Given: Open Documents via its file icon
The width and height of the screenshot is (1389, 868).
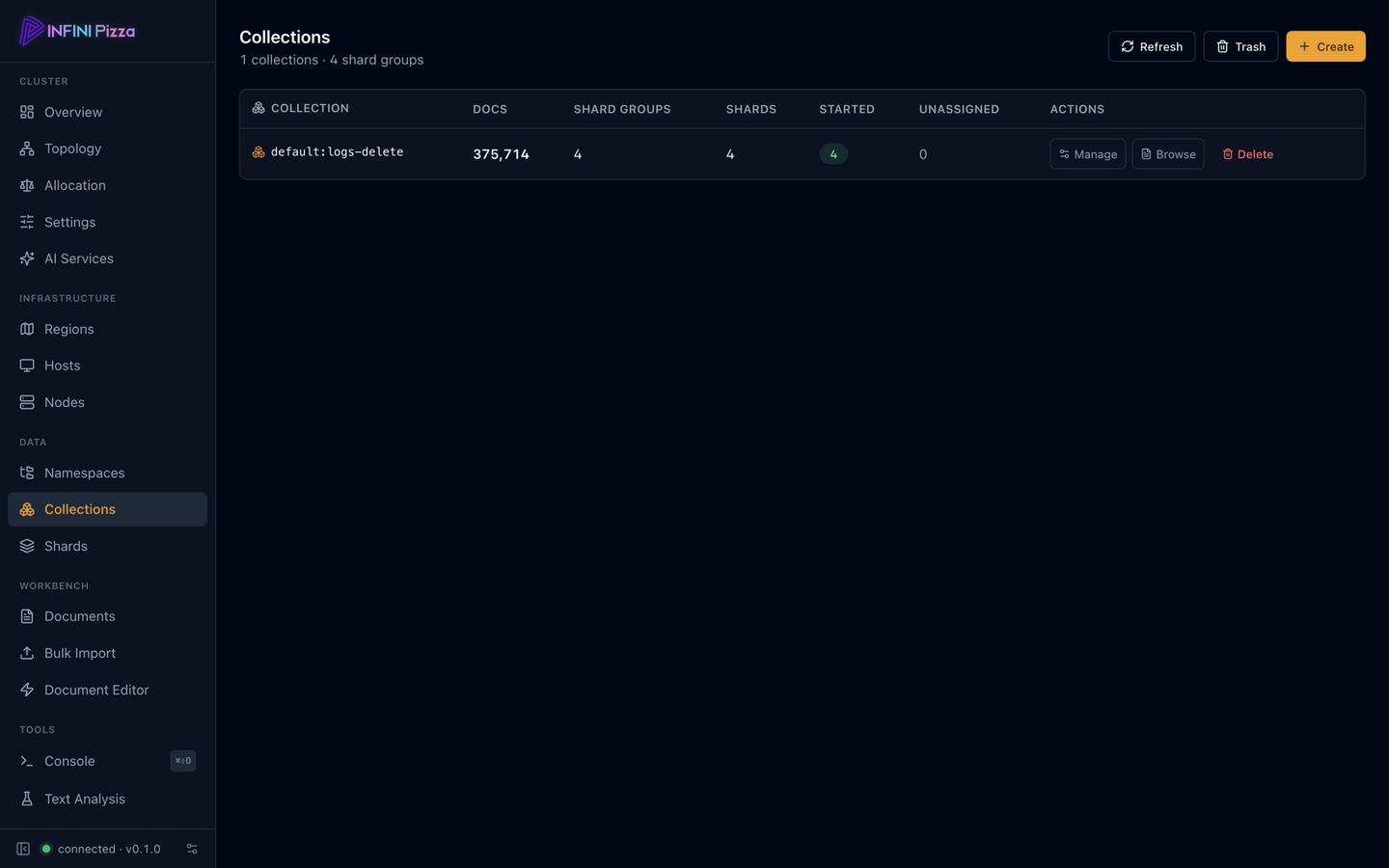Looking at the screenshot, I should tap(27, 616).
